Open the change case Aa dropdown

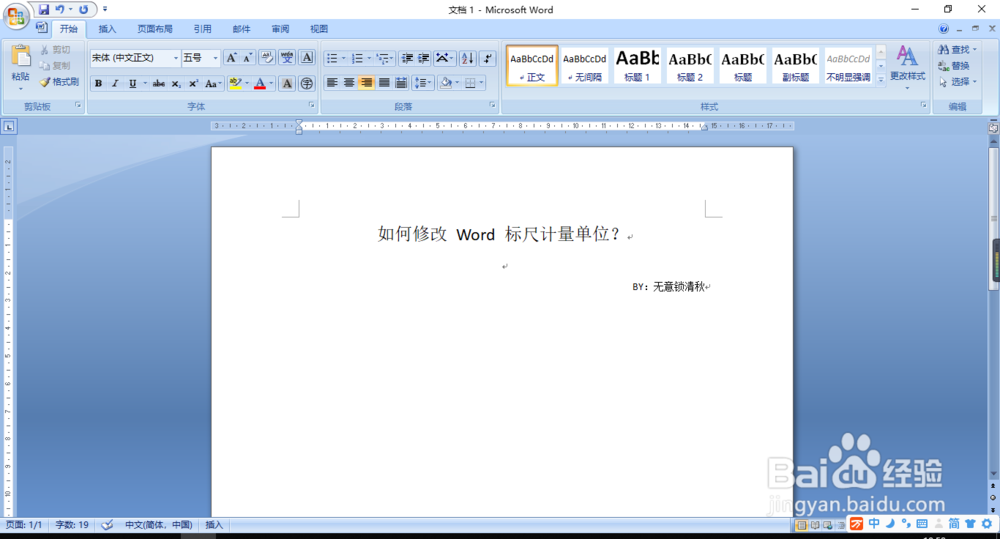(x=213, y=84)
